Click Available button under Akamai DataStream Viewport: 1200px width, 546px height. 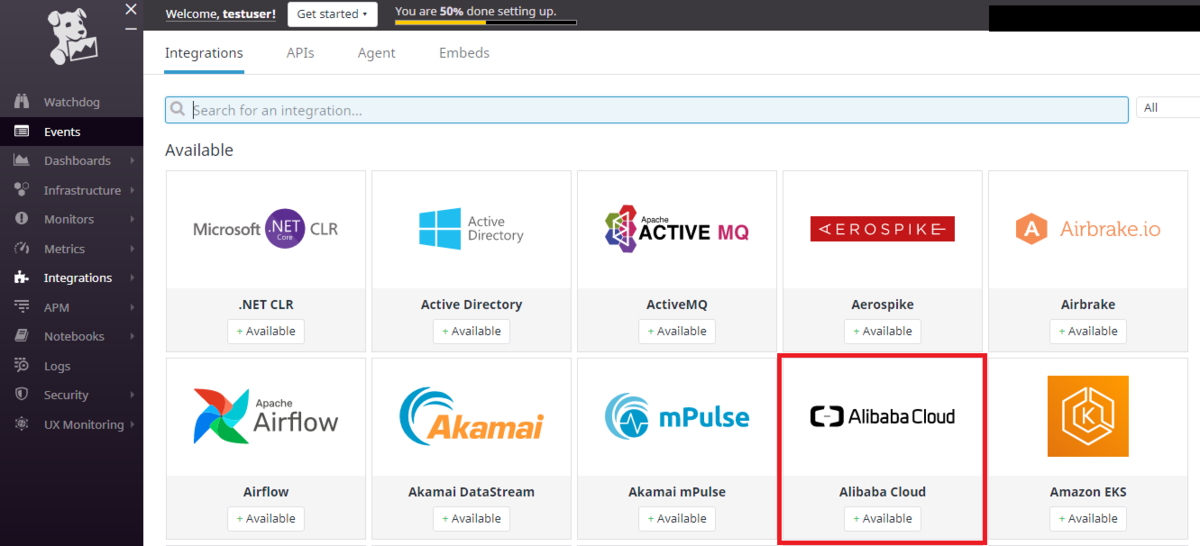[471, 518]
